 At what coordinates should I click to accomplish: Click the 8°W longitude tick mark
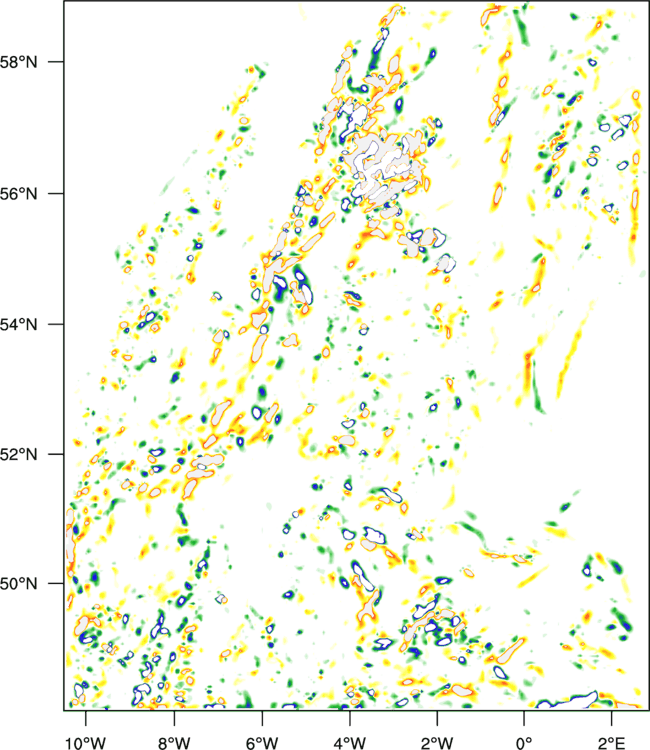174,718
